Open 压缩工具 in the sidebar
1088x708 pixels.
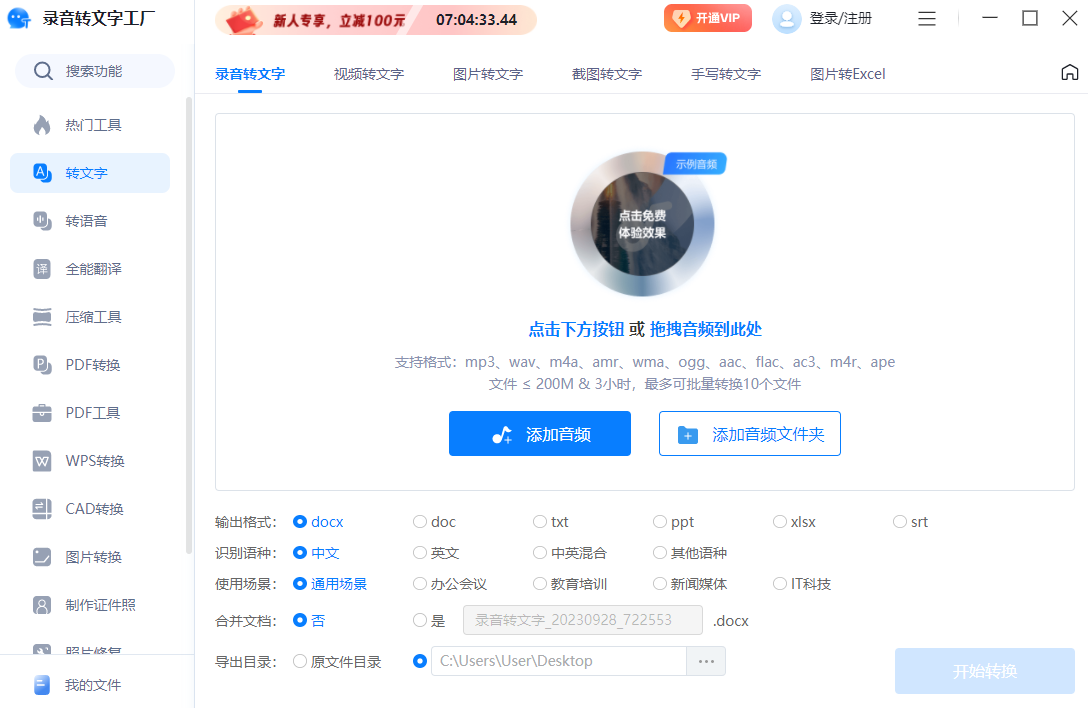point(42,317)
